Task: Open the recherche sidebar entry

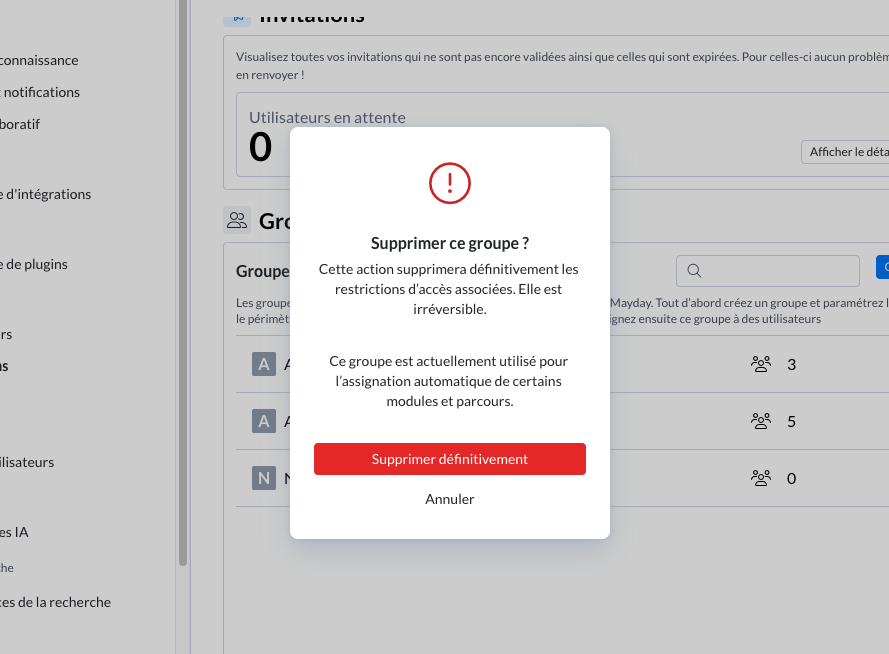Action: coord(56,602)
